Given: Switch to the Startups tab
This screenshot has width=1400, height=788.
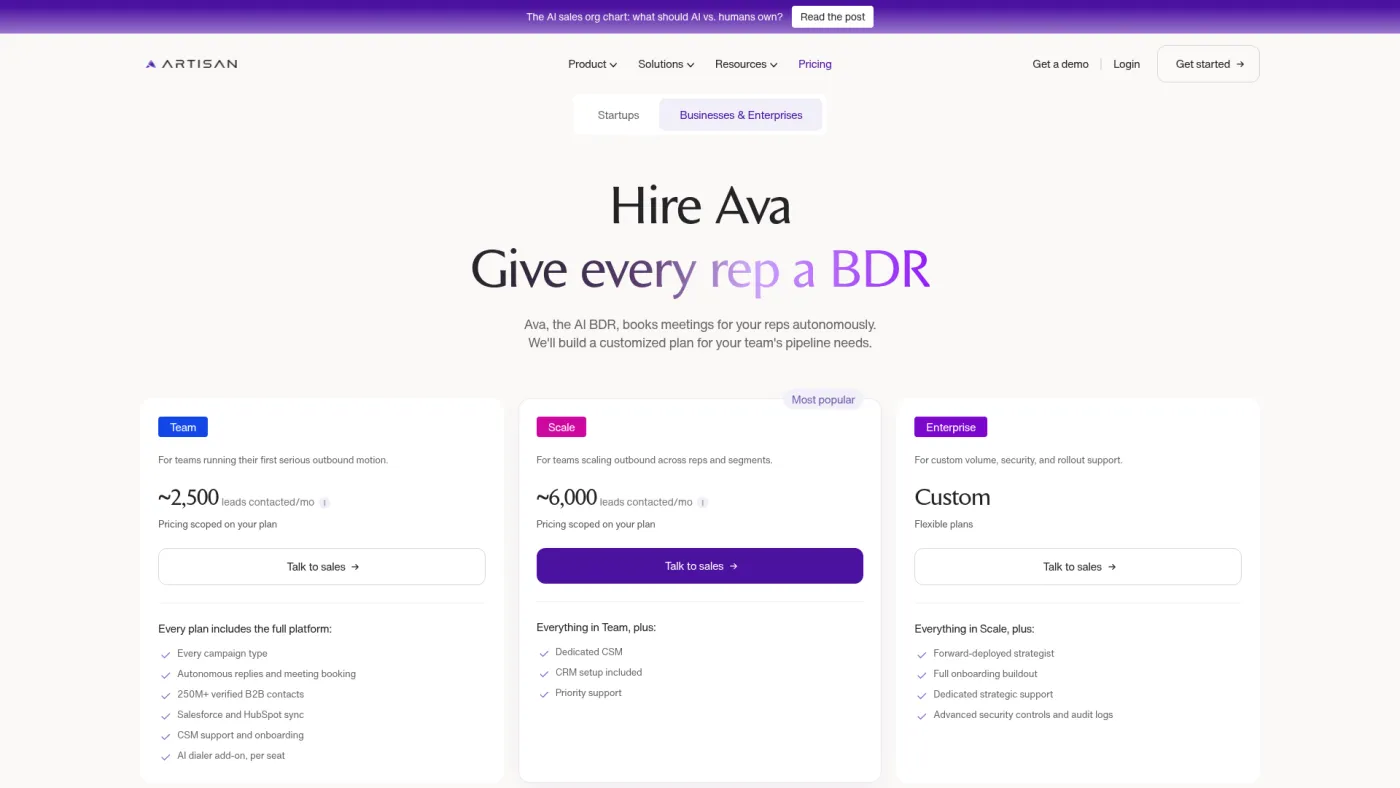Looking at the screenshot, I should pos(618,115).
